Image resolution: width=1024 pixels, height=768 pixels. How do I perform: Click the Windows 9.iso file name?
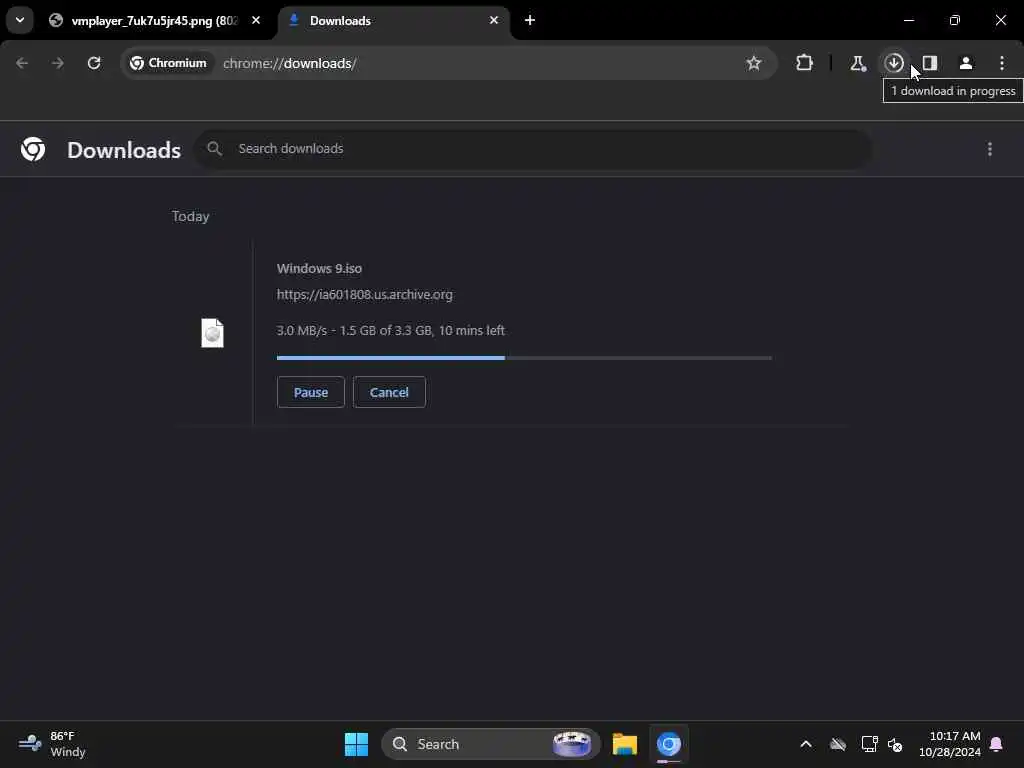pos(319,268)
